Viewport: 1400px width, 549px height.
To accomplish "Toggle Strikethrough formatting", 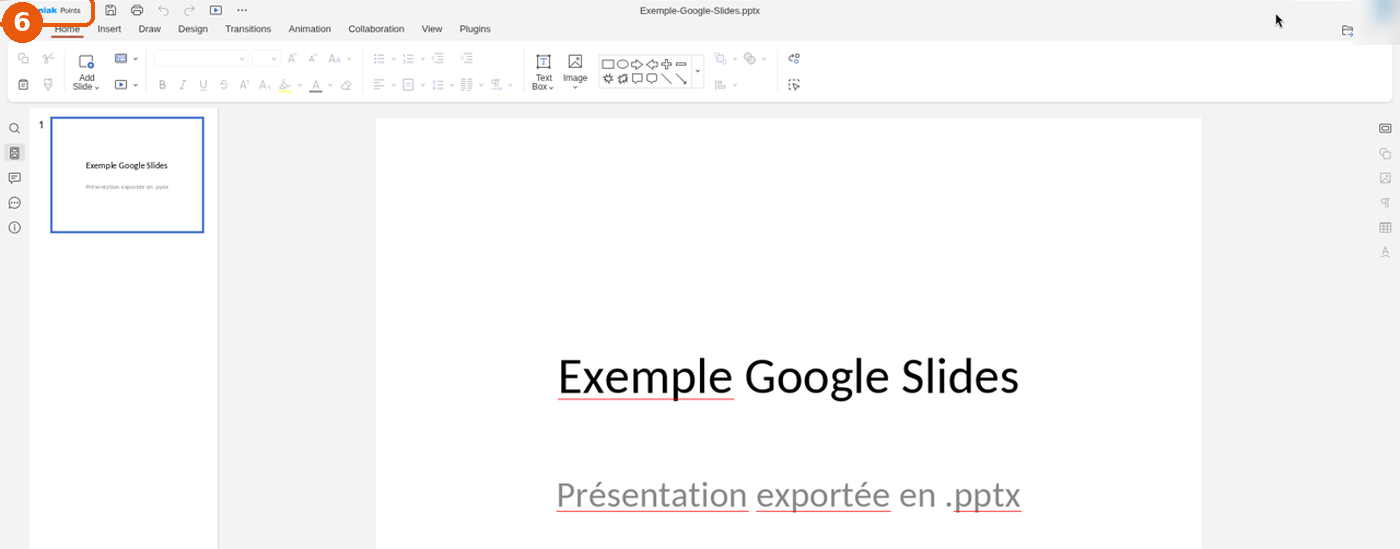I will tap(224, 85).
